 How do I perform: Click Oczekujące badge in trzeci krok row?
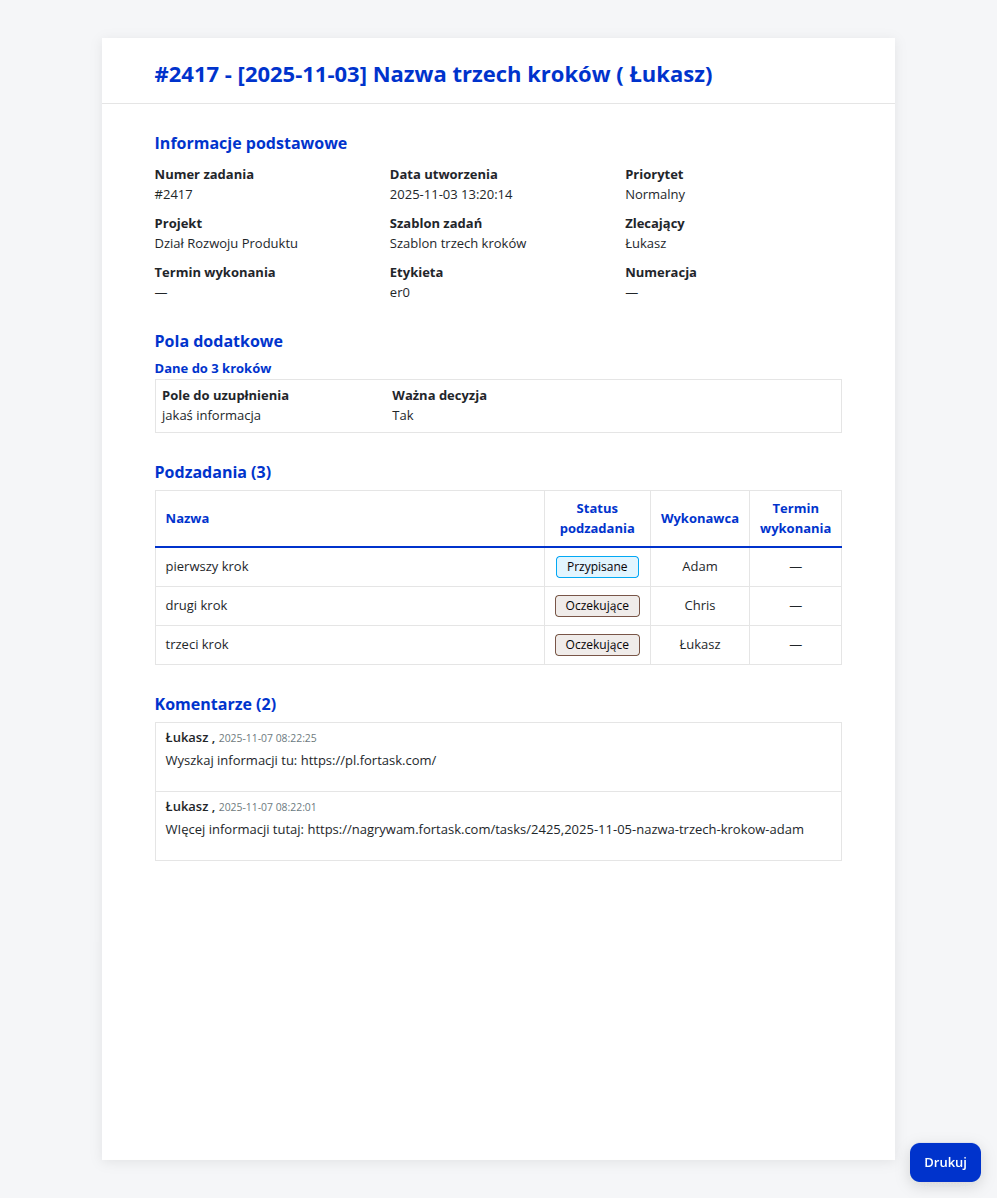pyautogui.click(x=597, y=645)
